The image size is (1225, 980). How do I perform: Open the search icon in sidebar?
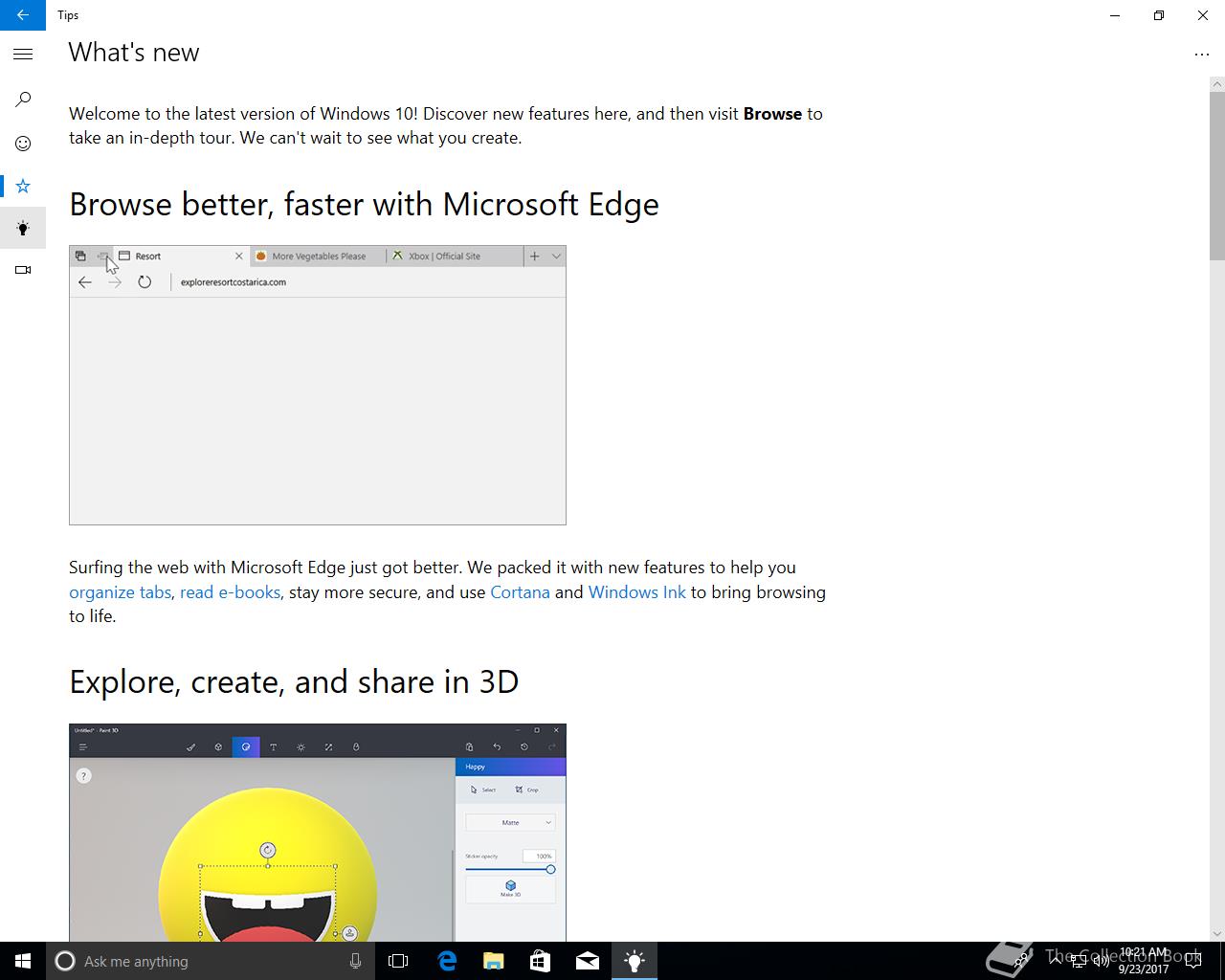(x=23, y=100)
